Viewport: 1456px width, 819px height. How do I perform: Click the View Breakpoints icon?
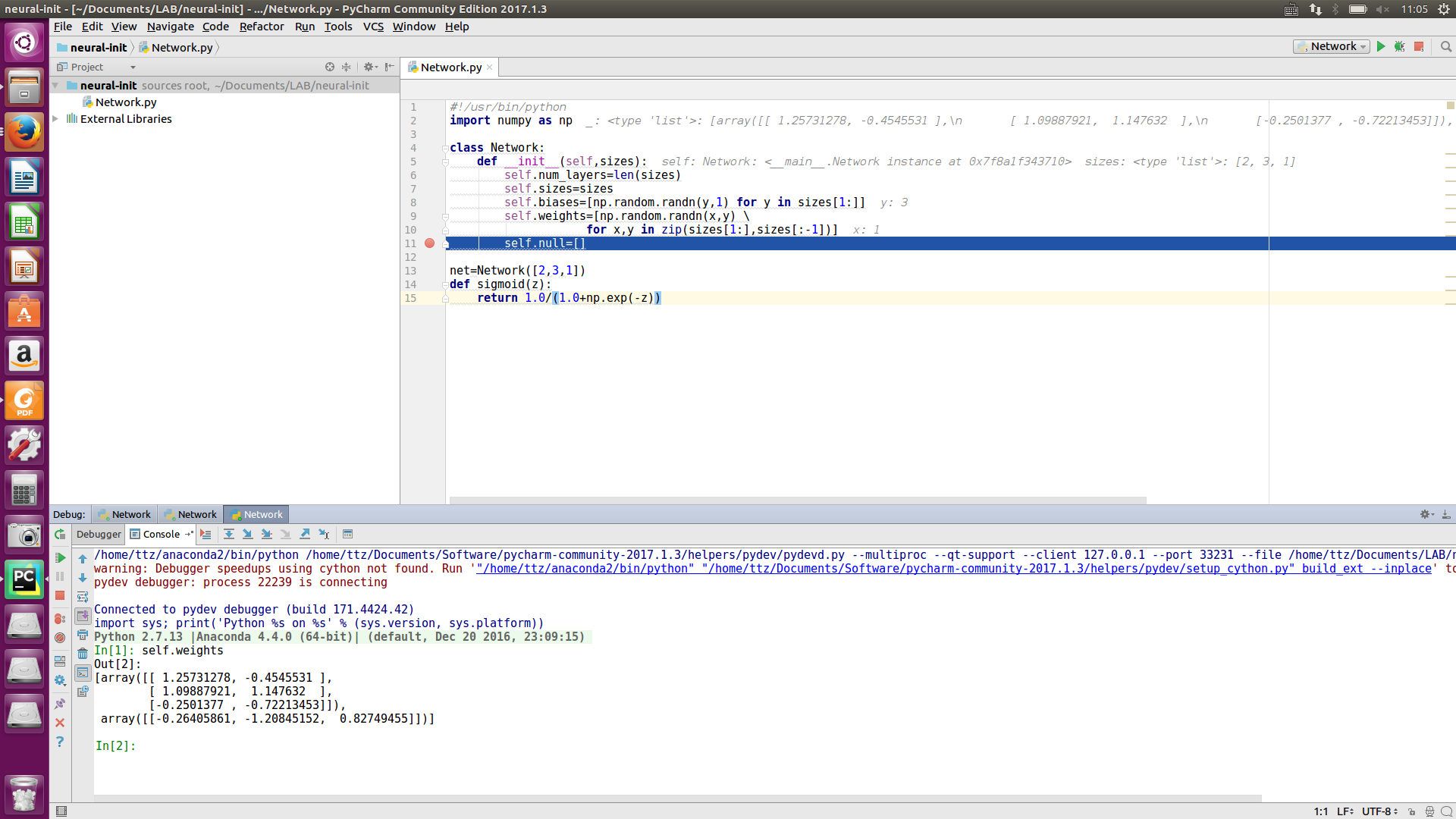coord(60,619)
